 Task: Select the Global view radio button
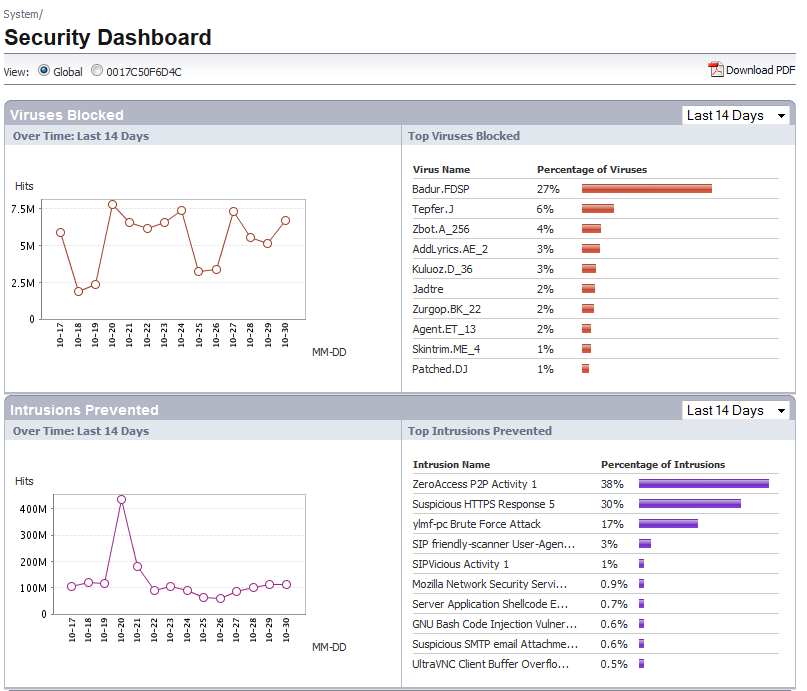[x=44, y=71]
